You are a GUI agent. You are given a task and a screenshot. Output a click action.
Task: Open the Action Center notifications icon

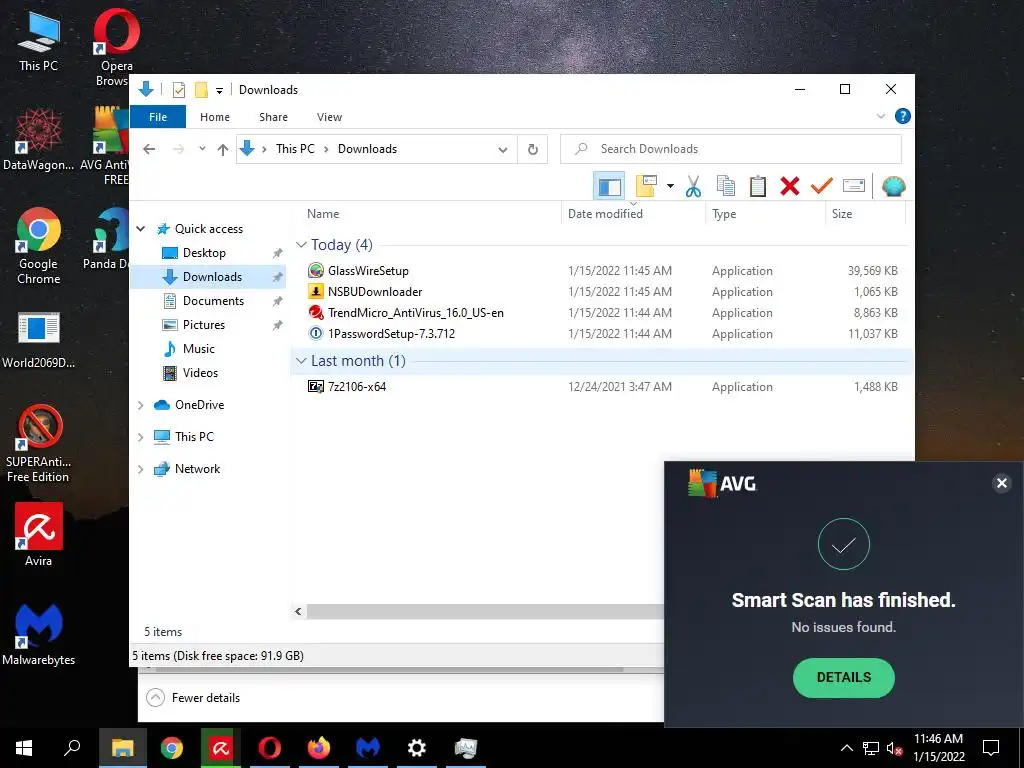[x=991, y=748]
